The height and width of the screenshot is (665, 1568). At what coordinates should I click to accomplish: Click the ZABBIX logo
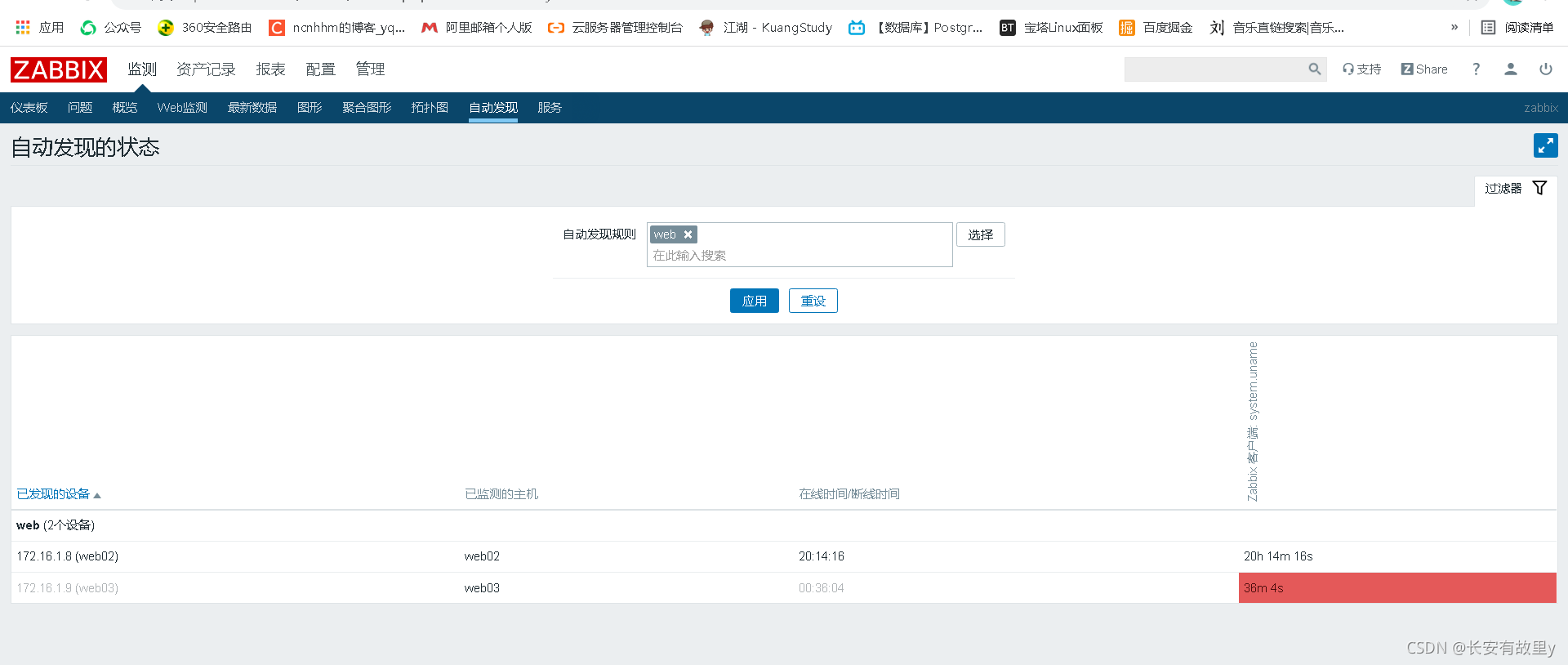click(x=59, y=69)
